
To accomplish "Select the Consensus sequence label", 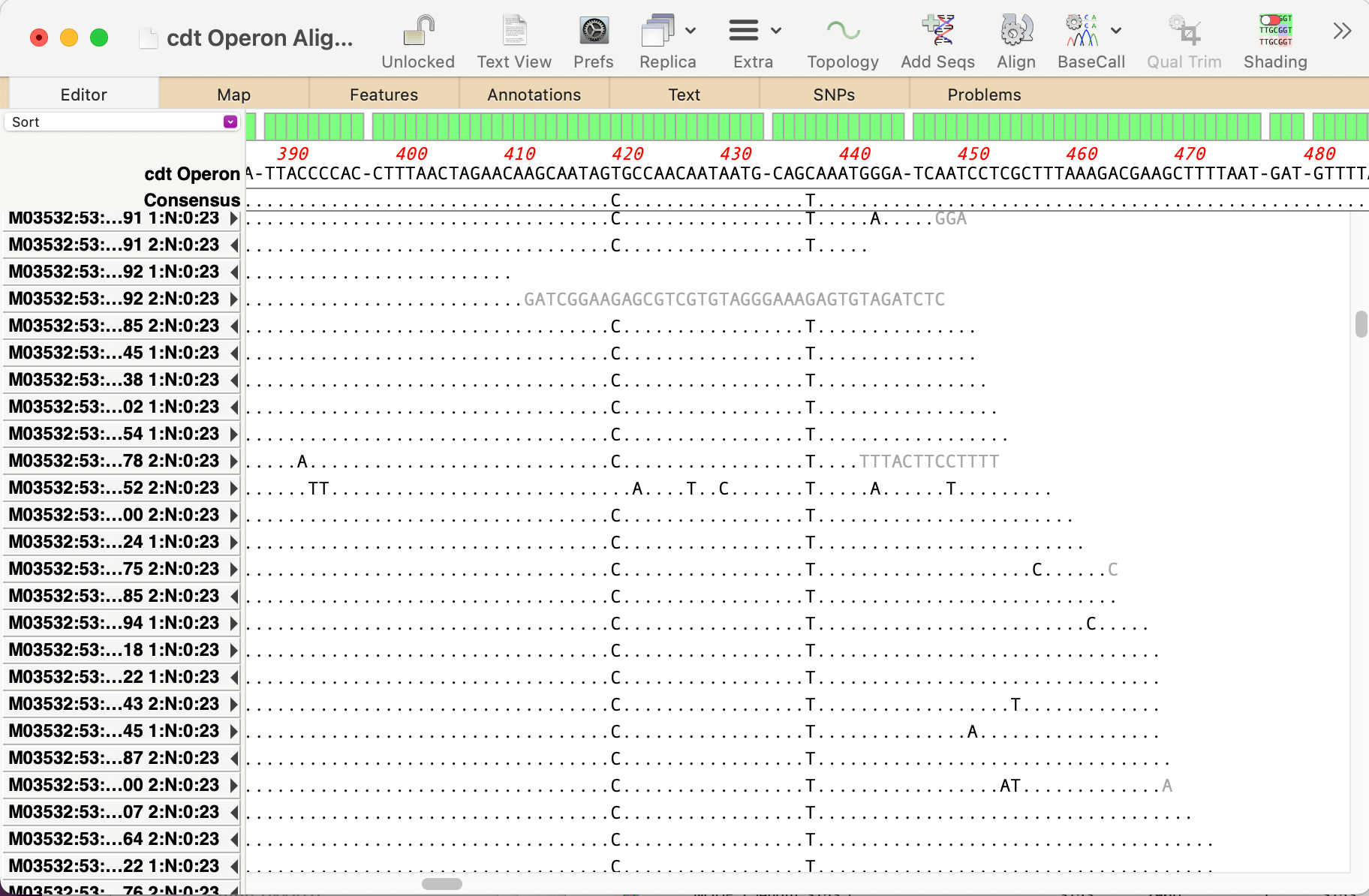I will click(191, 200).
